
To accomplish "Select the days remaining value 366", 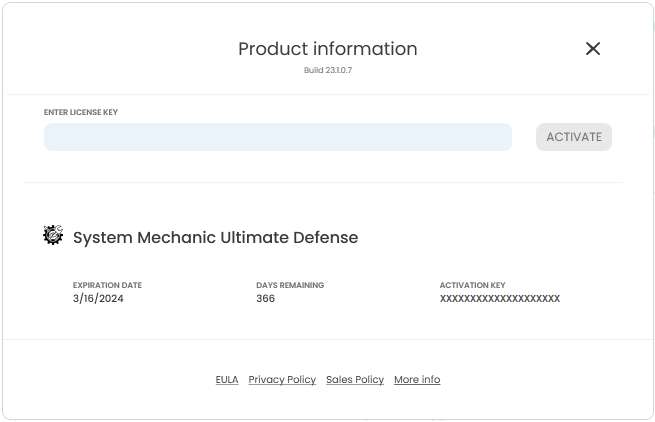I will pyautogui.click(x=266, y=298).
